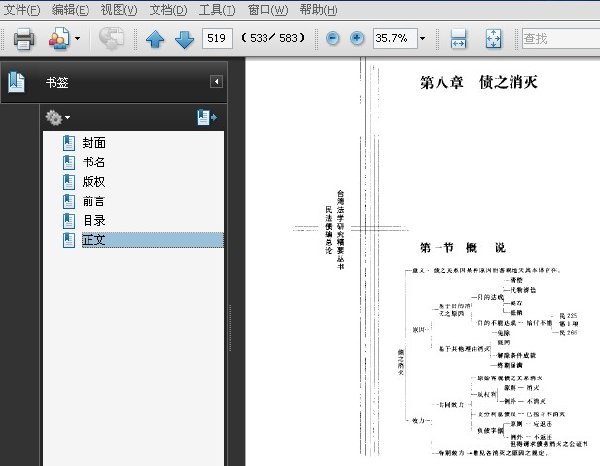Open the 文件 menu
The image size is (600, 466).
pos(21,10)
